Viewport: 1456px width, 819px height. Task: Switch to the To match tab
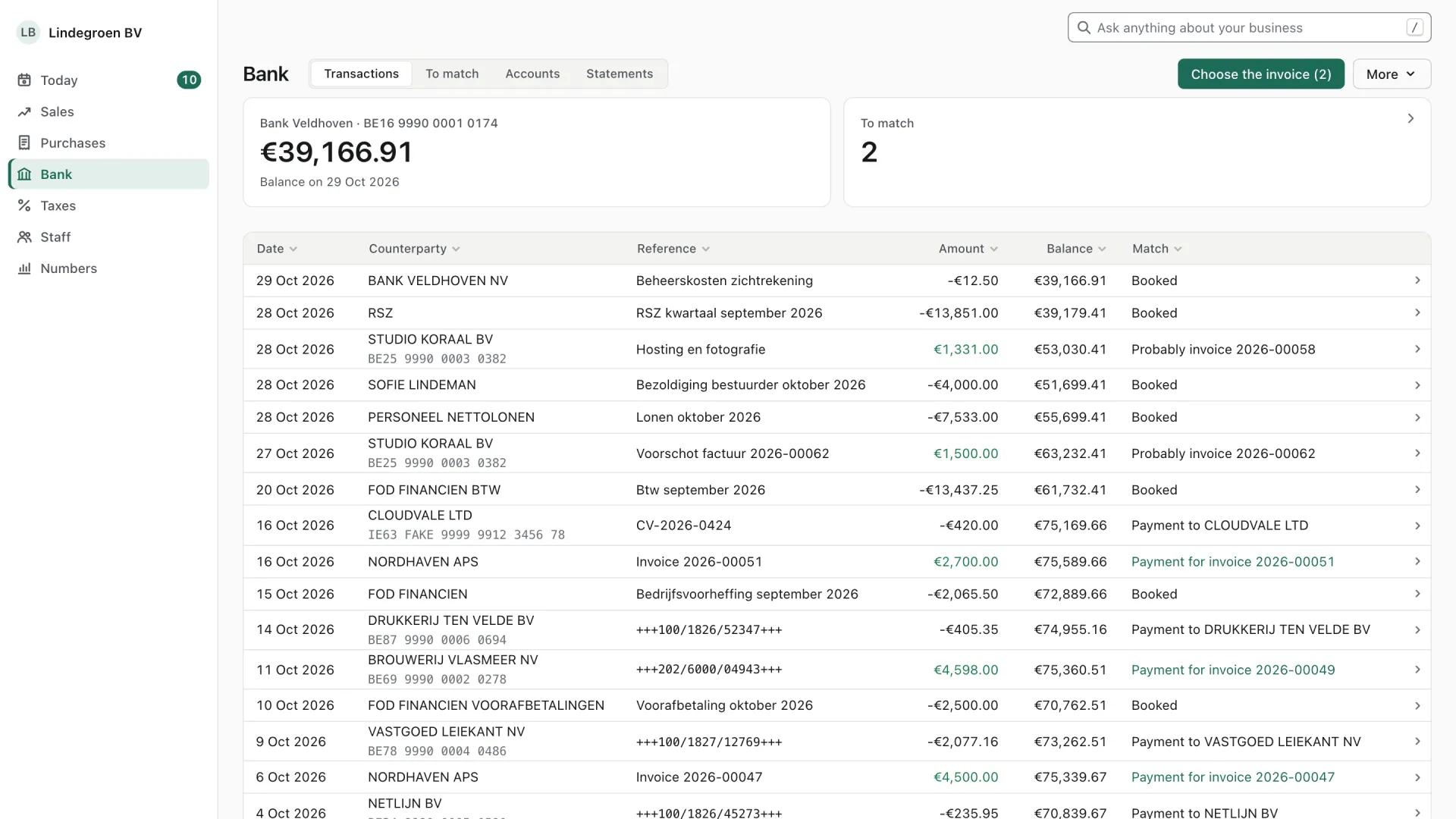coord(452,74)
